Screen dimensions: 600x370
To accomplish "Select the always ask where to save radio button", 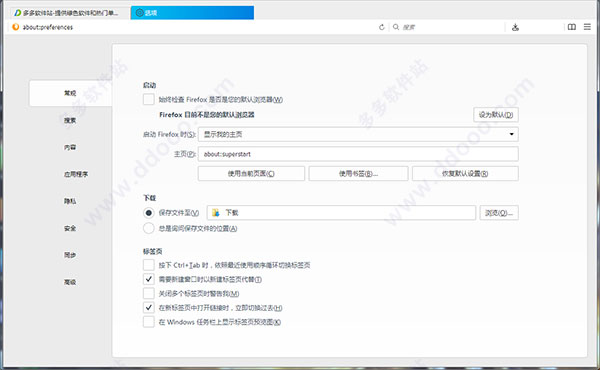I will [148, 228].
